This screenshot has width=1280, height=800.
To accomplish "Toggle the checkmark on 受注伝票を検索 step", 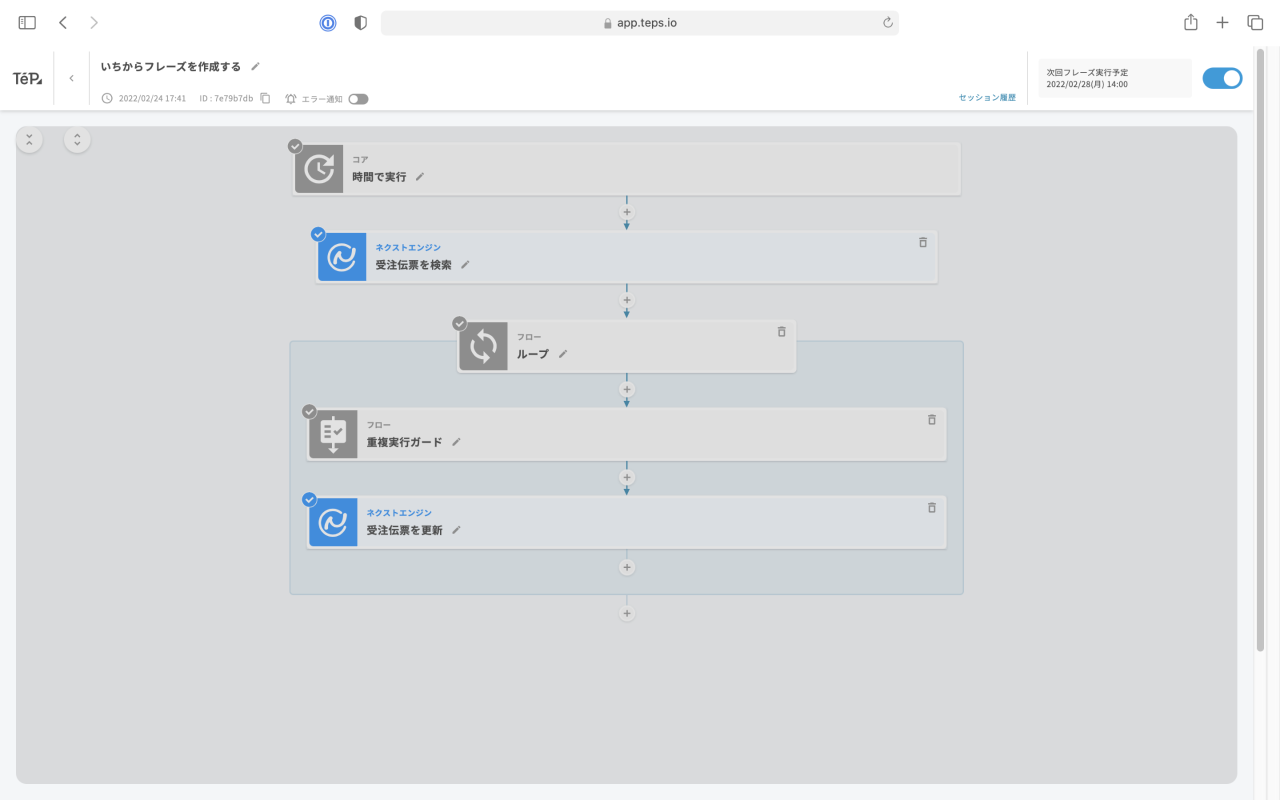I will pos(318,234).
